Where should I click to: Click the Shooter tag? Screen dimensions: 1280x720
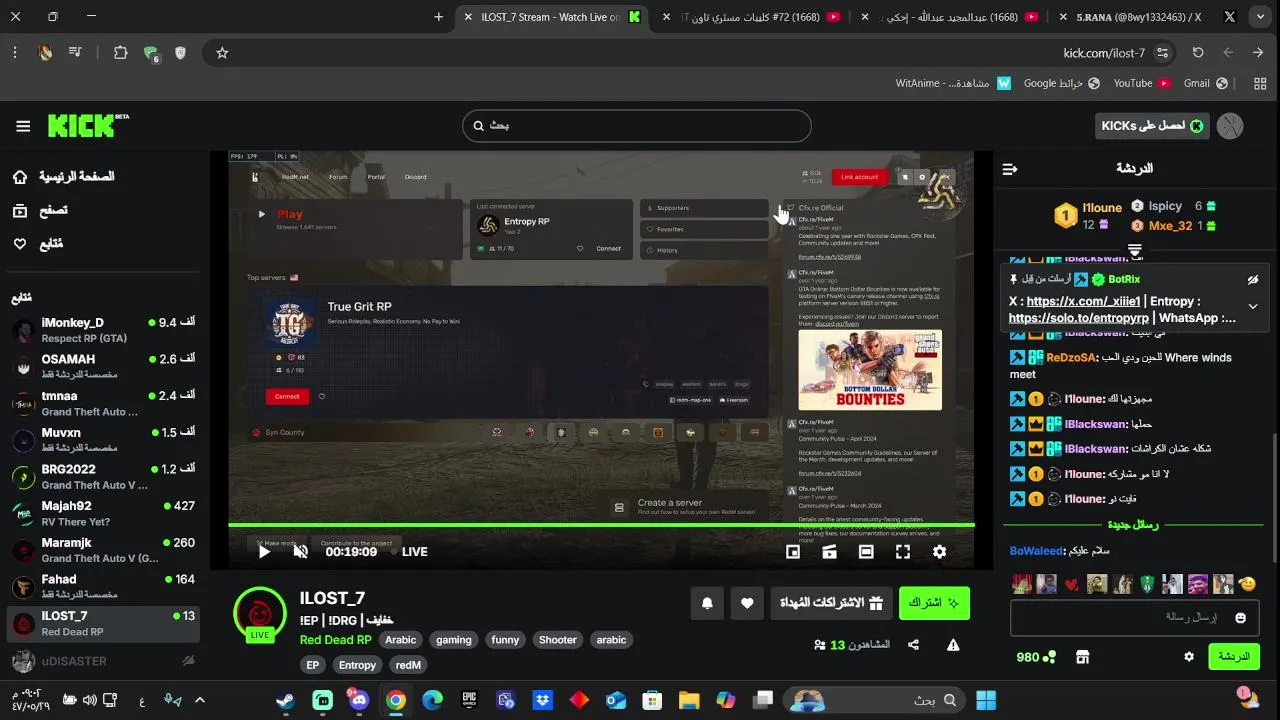(x=557, y=640)
